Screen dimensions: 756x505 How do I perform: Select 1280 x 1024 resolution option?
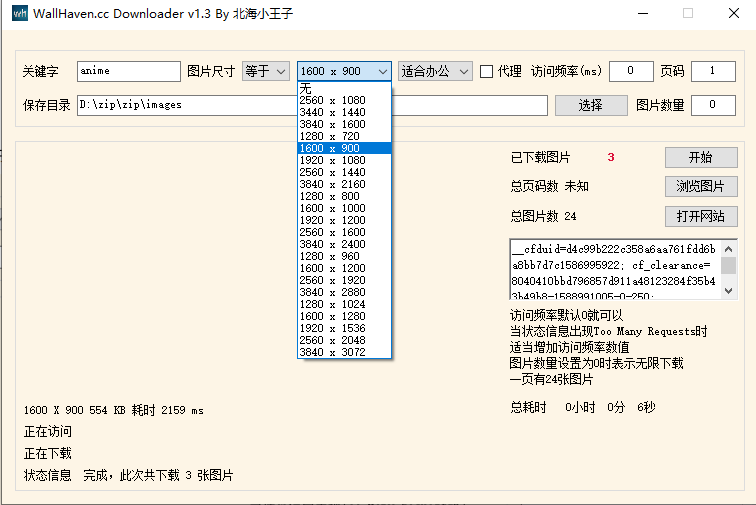[344, 304]
